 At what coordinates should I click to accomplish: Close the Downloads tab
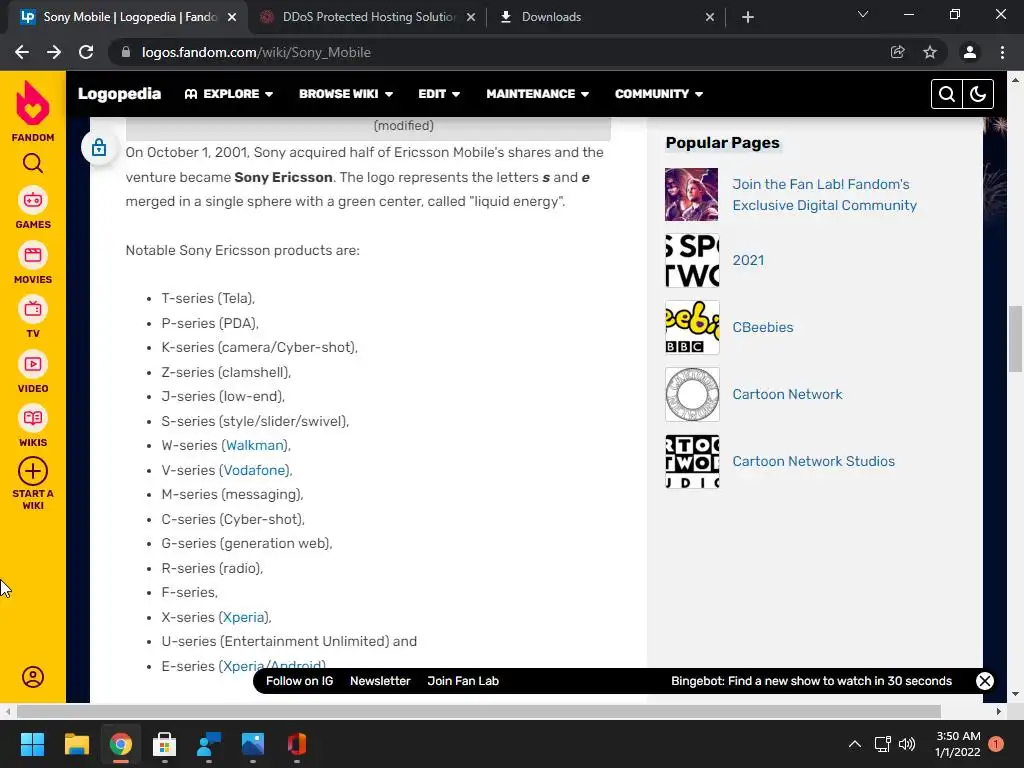tap(710, 17)
